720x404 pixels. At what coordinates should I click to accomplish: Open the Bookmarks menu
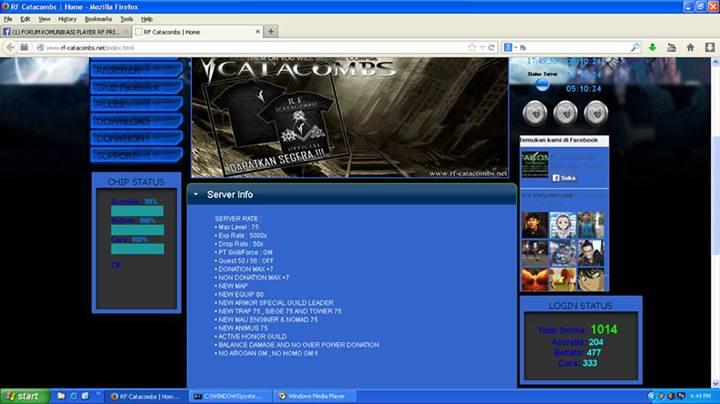(x=98, y=19)
